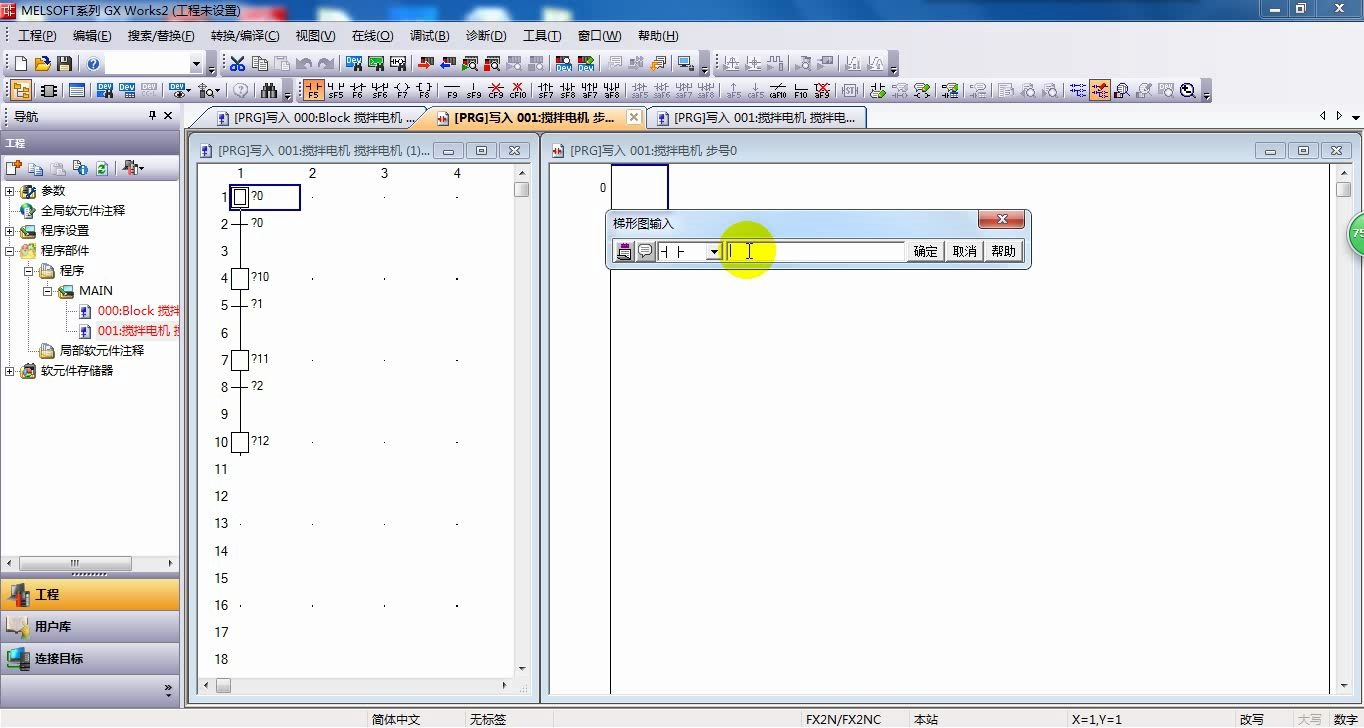Insert open contact with F5 ladder icon
This screenshot has height=728, width=1364.
click(x=314, y=90)
